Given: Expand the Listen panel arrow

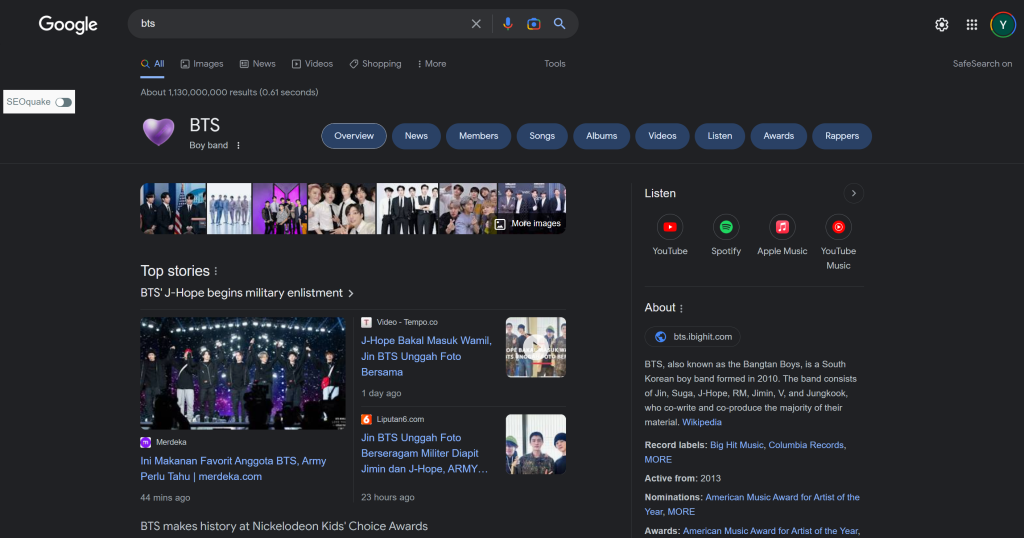Looking at the screenshot, I should tap(853, 193).
